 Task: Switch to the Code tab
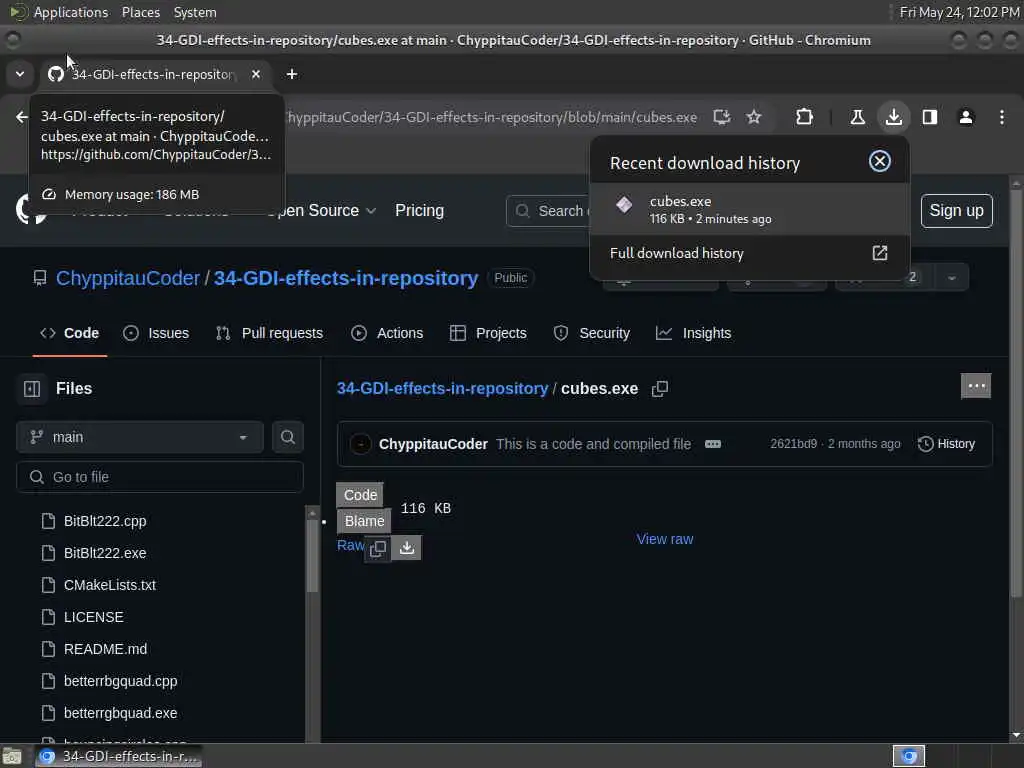click(70, 333)
